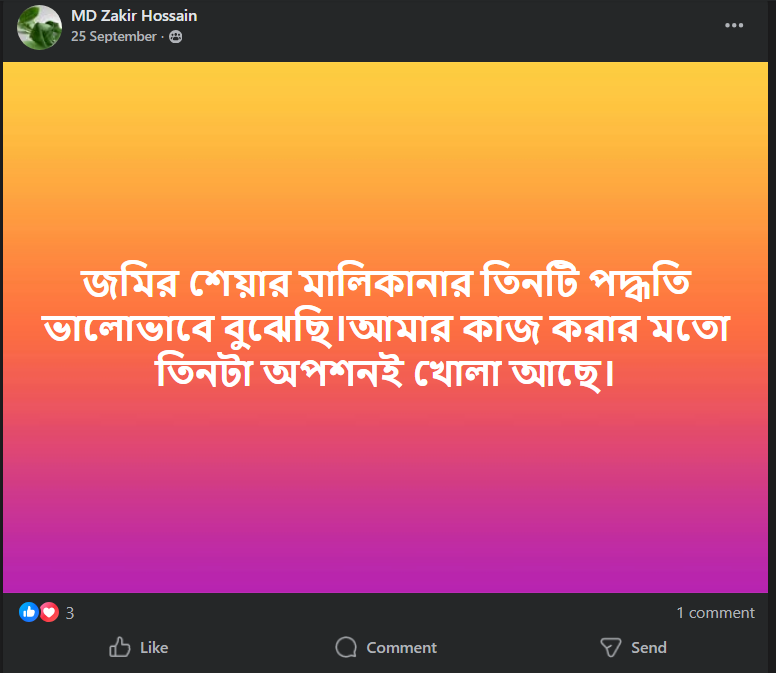
Task: Show who reacted via the count 3
Action: (70, 613)
